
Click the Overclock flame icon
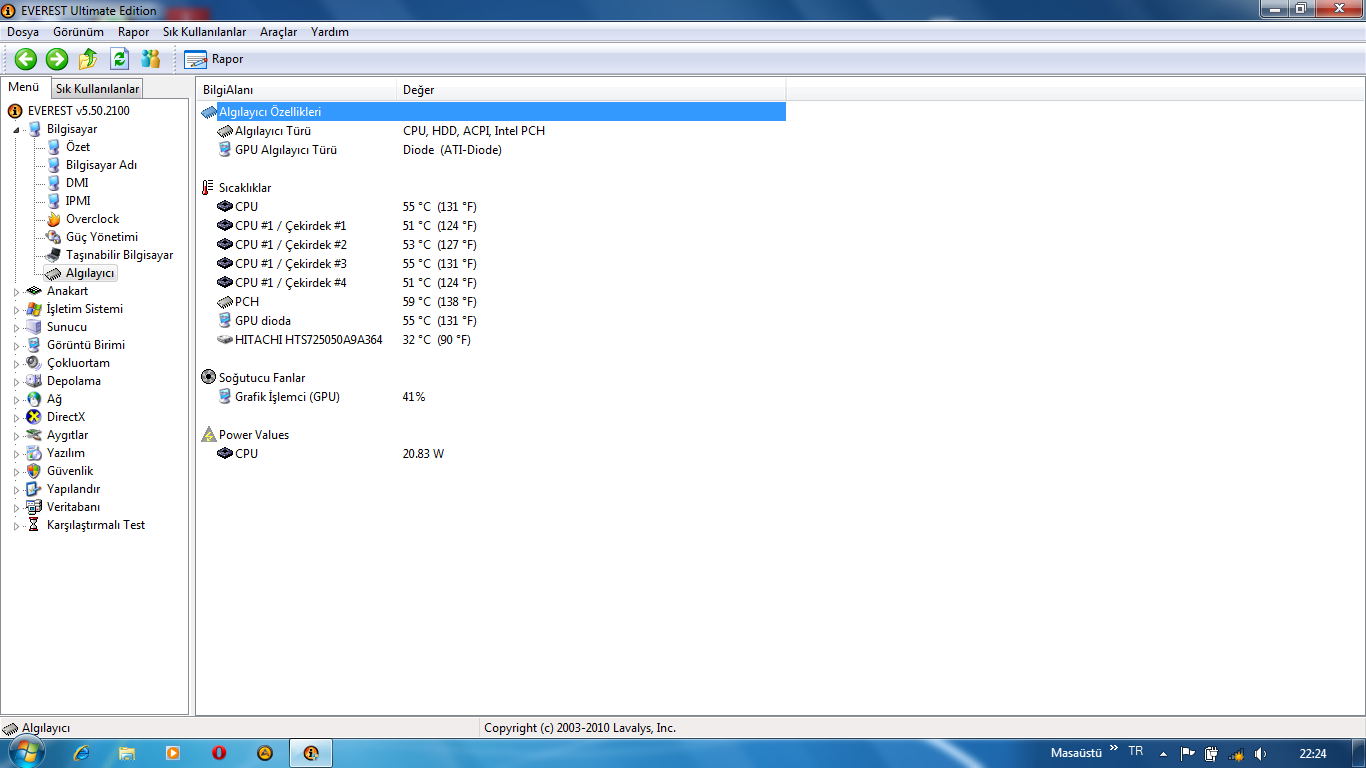54,219
